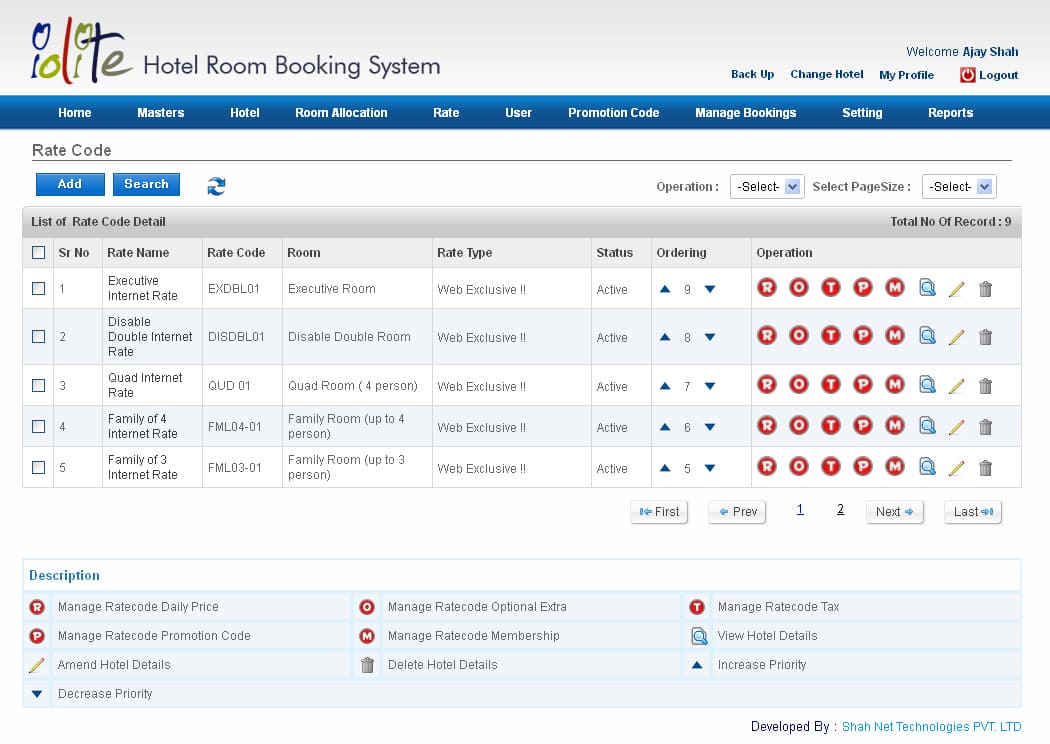1050x744 pixels.
Task: Open Manage Ratecode Promotion Code for Family of 4 rate
Action: [862, 426]
